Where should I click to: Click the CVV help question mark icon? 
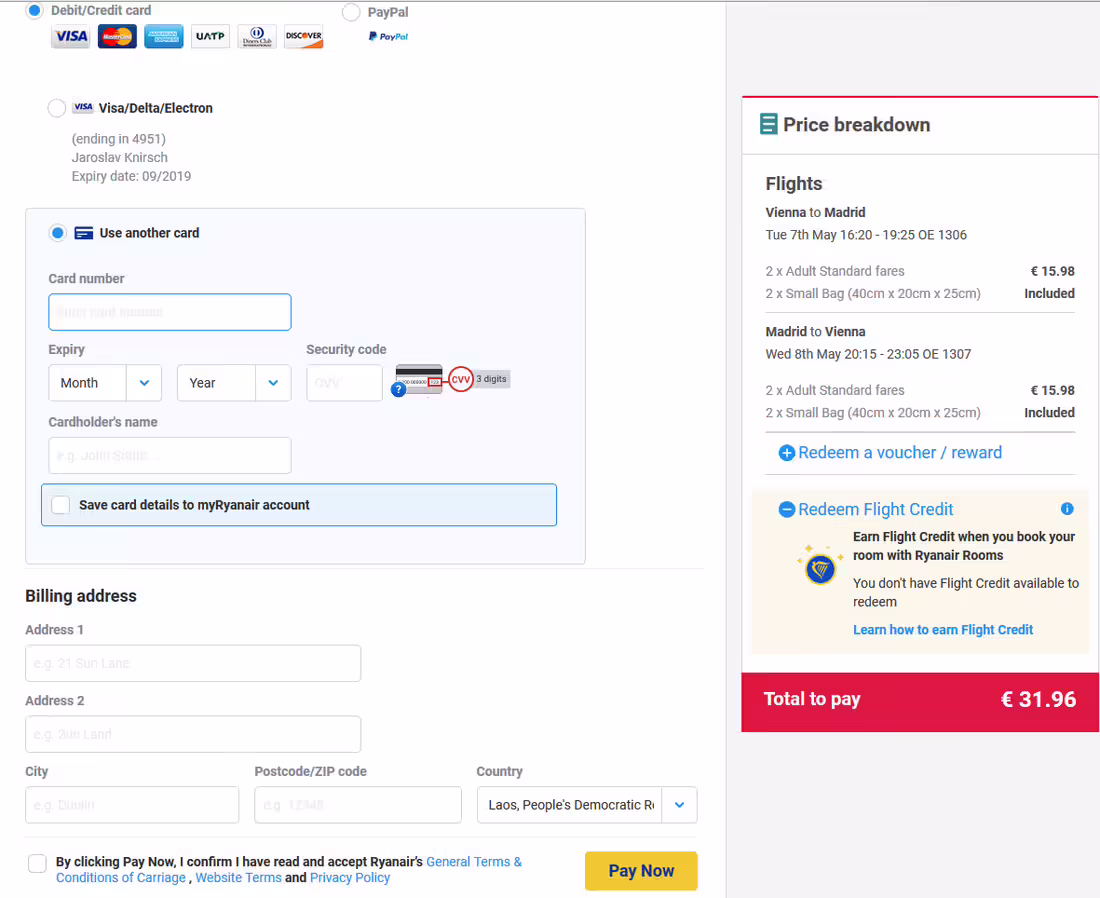click(x=398, y=389)
